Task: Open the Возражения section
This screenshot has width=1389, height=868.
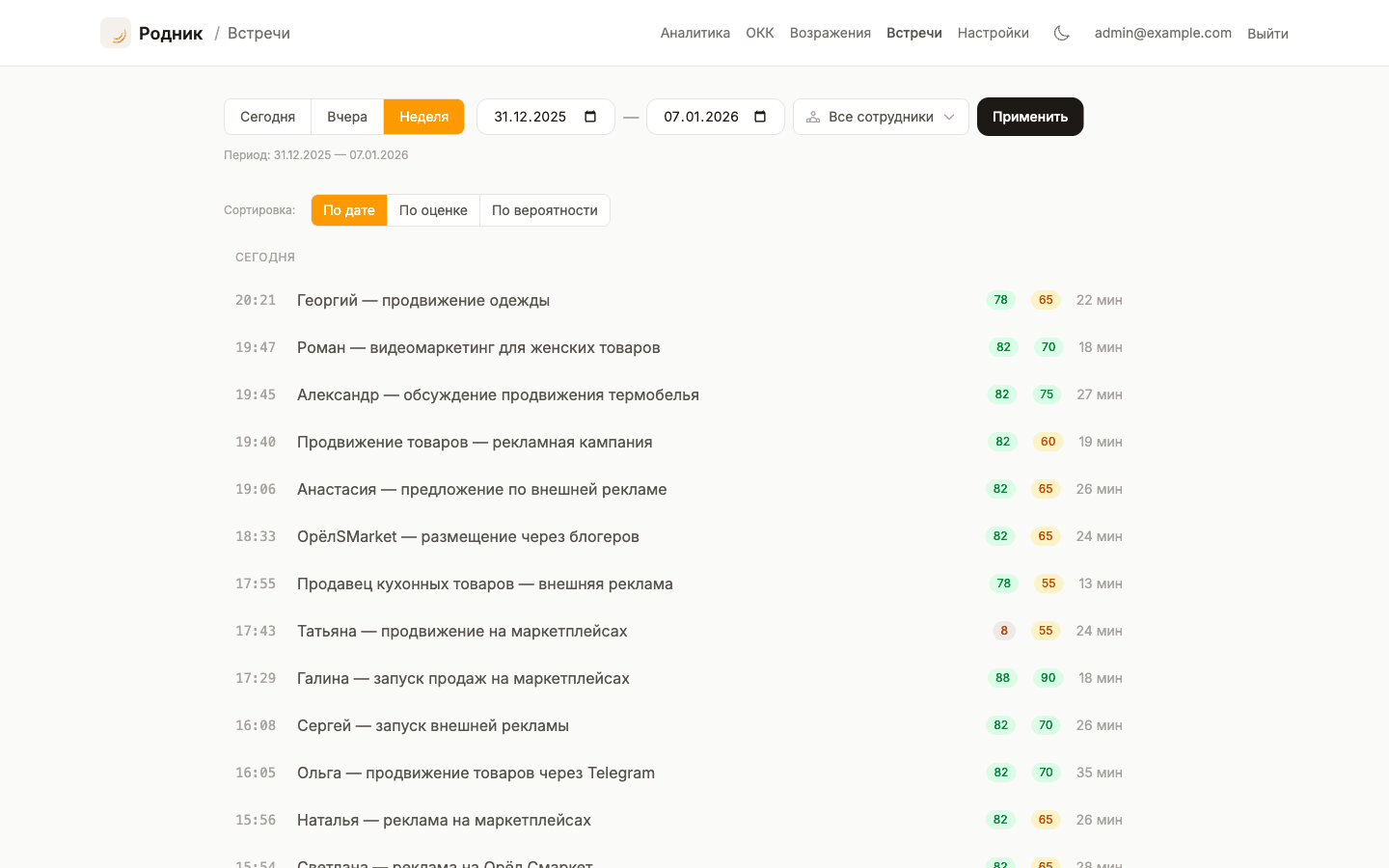Action: [830, 32]
